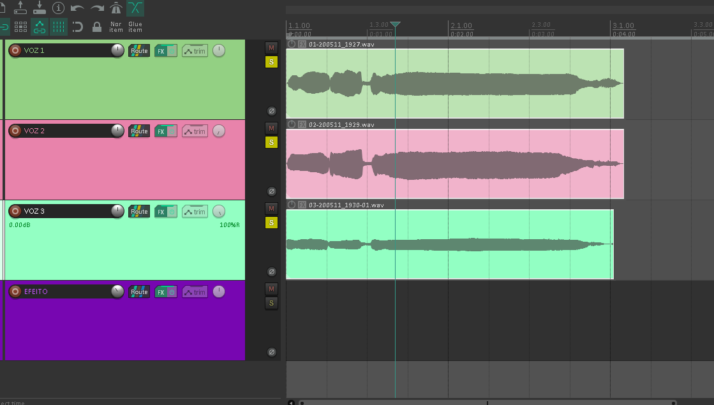This screenshot has height=405, width=714.
Task: Solo the EFEITO track
Action: [271, 303]
